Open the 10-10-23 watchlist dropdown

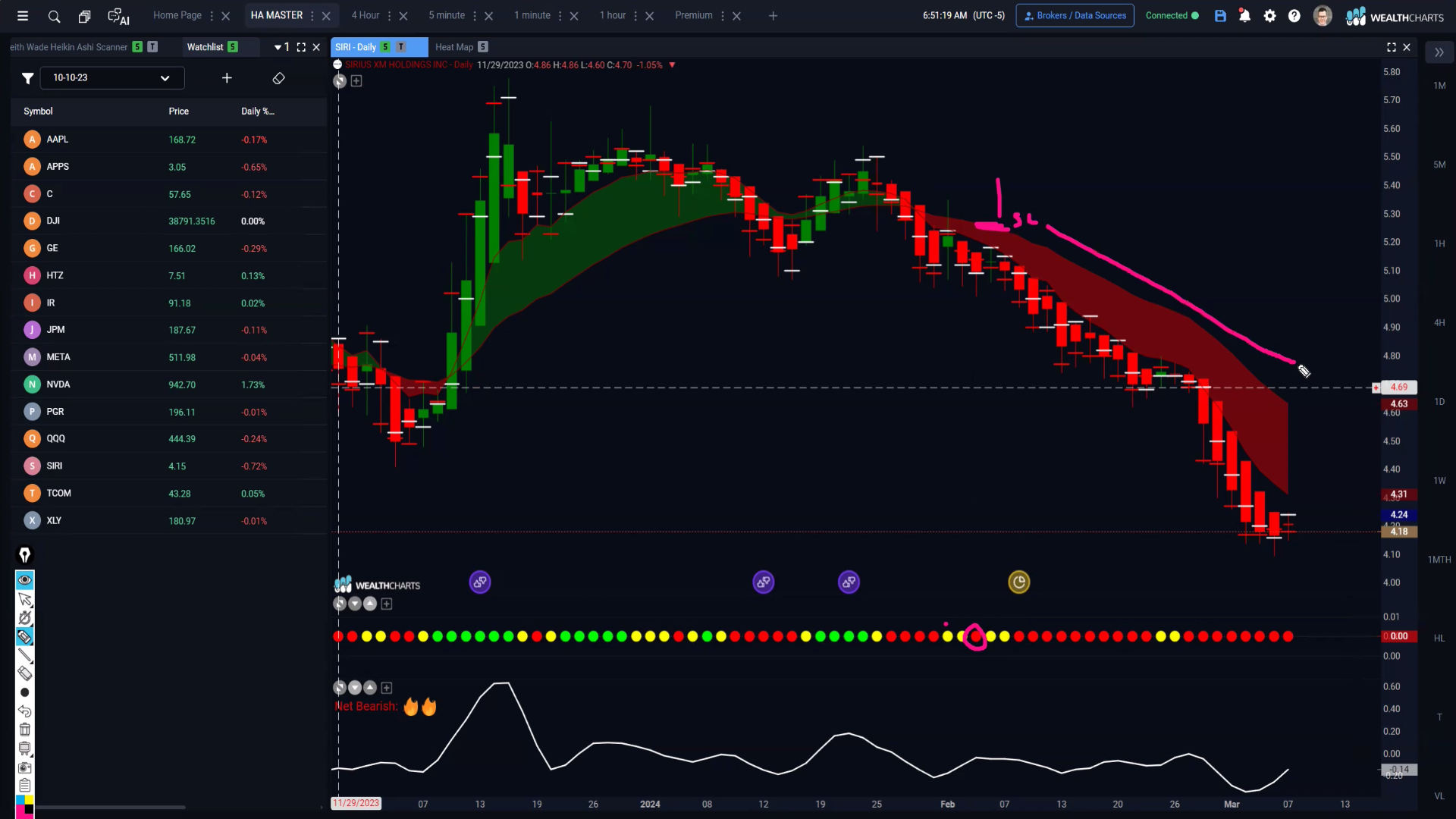112,78
